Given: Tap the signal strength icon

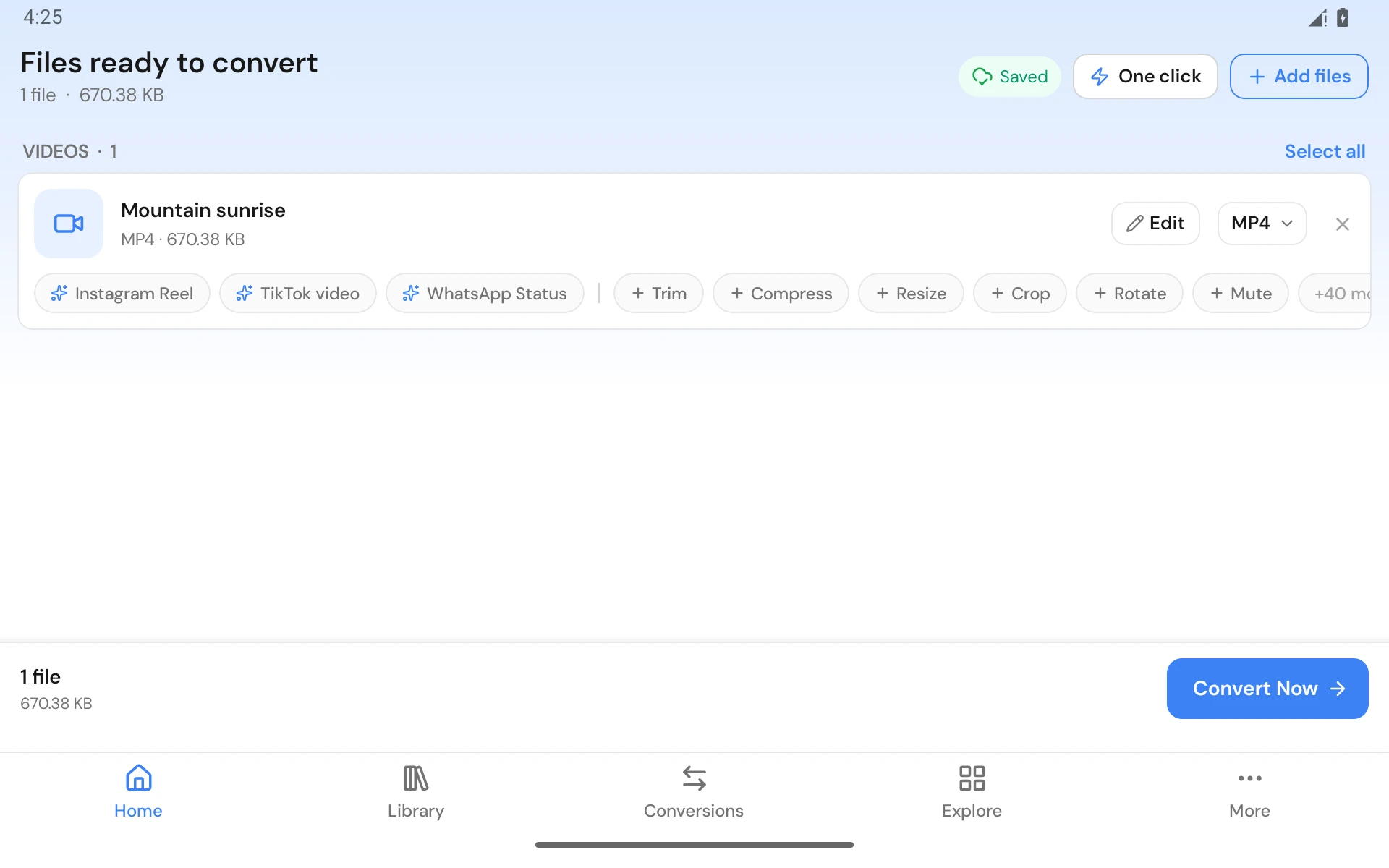Looking at the screenshot, I should point(1317,17).
